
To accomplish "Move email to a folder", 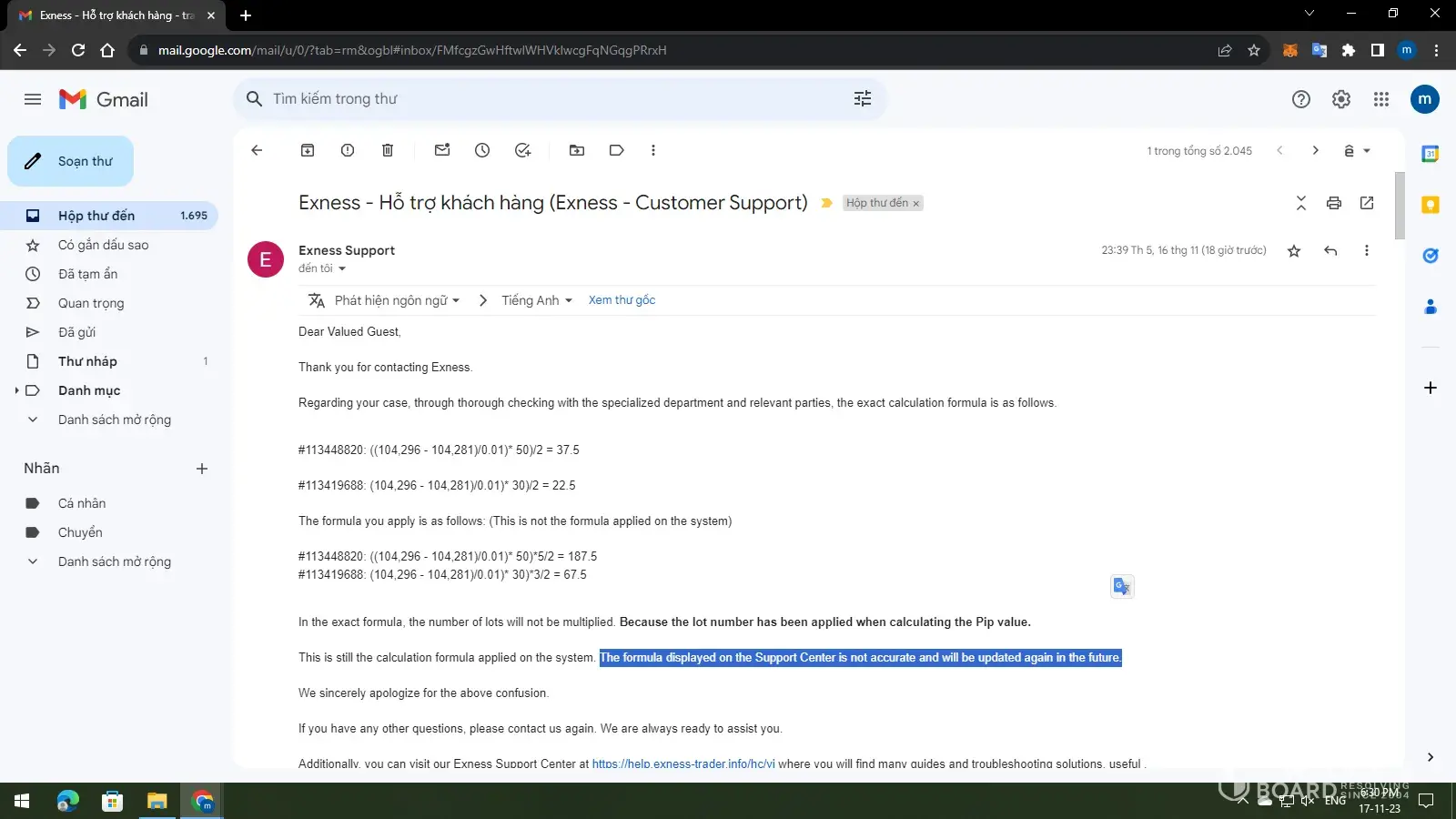I will (x=577, y=150).
